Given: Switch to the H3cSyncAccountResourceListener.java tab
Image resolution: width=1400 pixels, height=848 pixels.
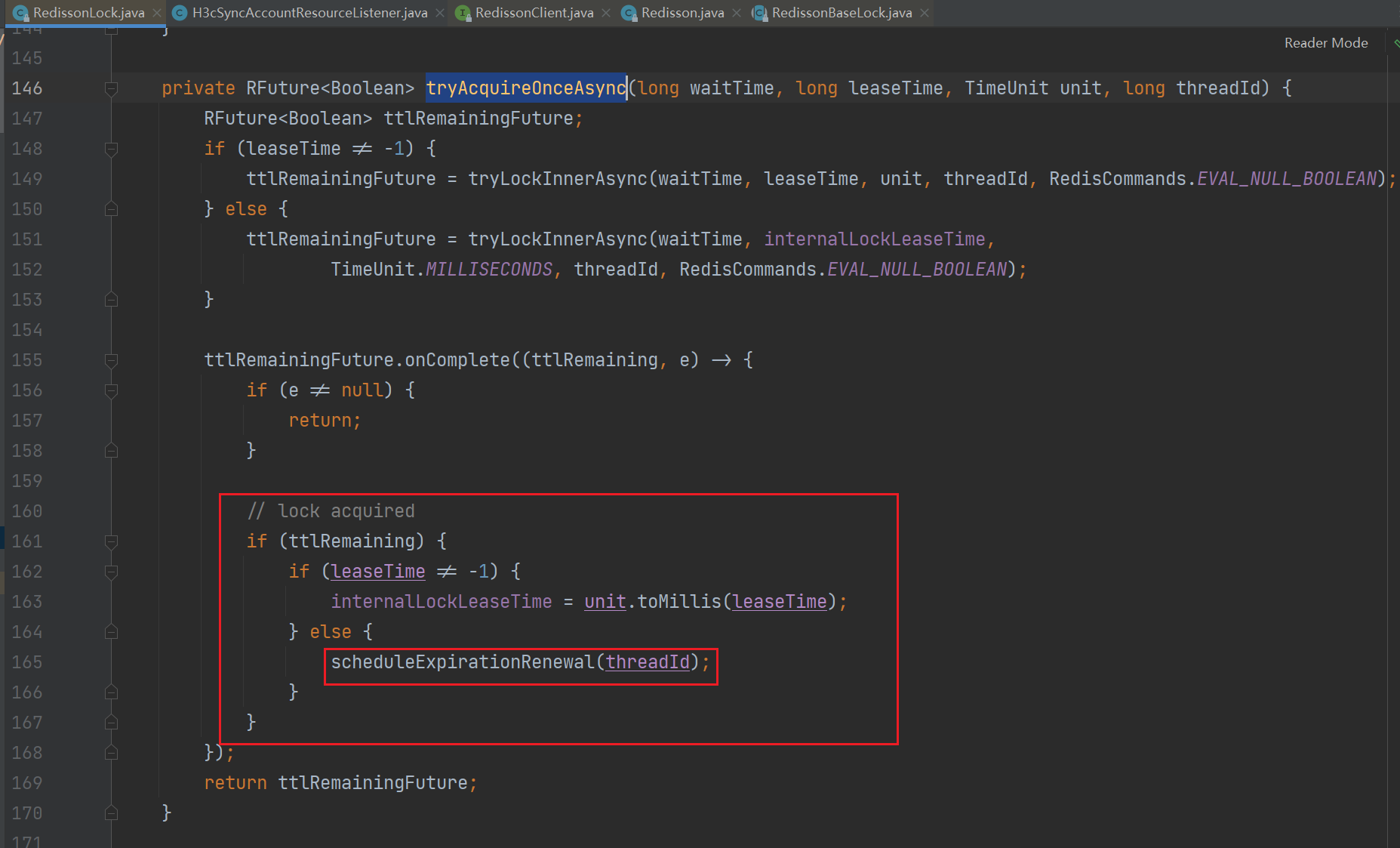Looking at the screenshot, I should 309,13.
